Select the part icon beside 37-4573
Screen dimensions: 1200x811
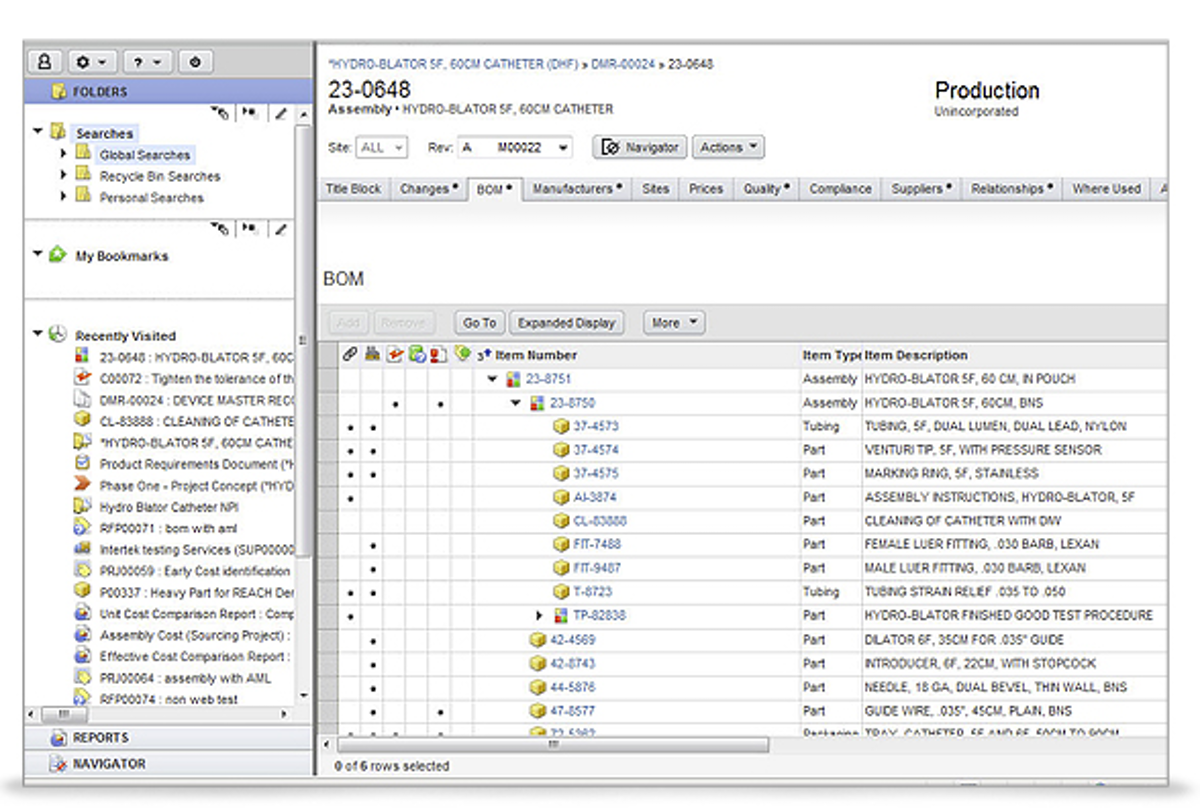click(x=559, y=426)
